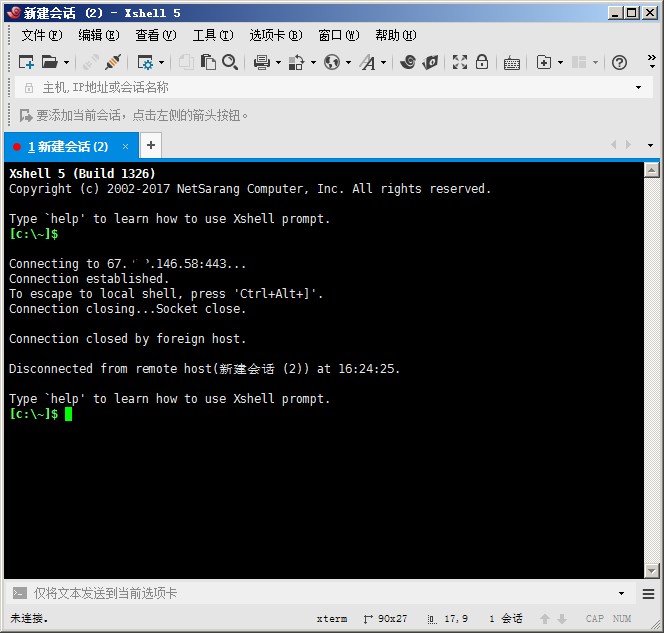Click the 17, 9 cursor position status
The image size is (664, 633).
(448, 619)
